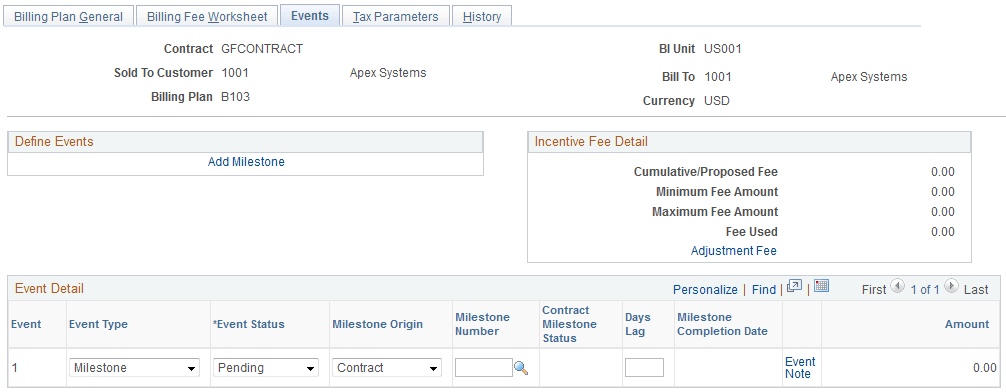
Task: Open the Milestone Number lookup magnifier
Action: pos(521,368)
